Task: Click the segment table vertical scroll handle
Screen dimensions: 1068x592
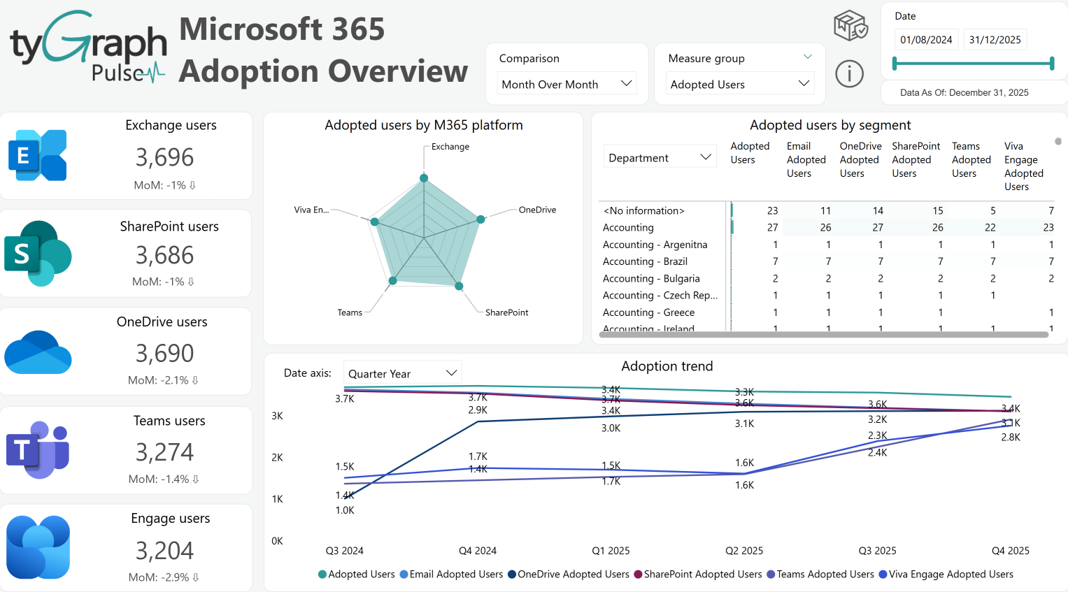Action: click(1058, 142)
